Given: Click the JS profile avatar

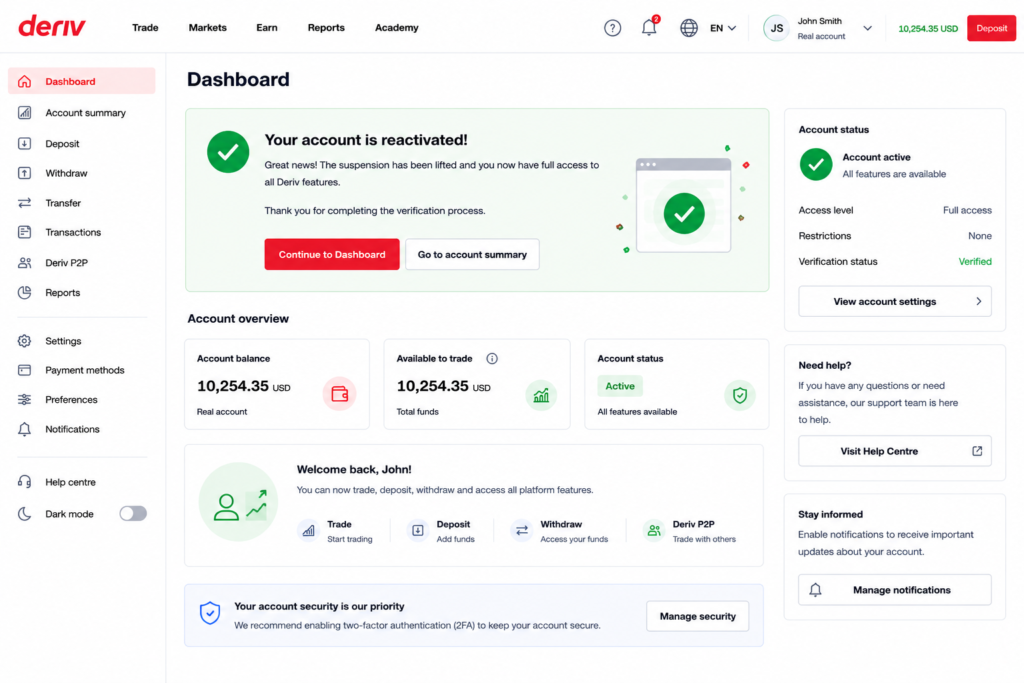Looking at the screenshot, I should [776, 28].
